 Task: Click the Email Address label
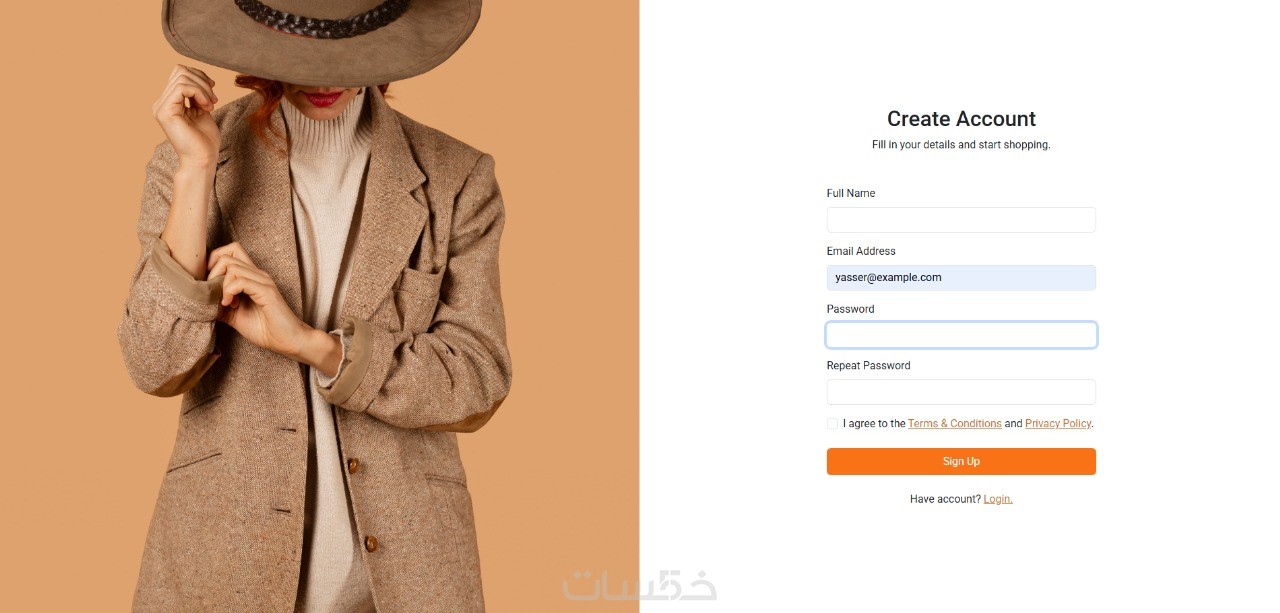(x=861, y=251)
